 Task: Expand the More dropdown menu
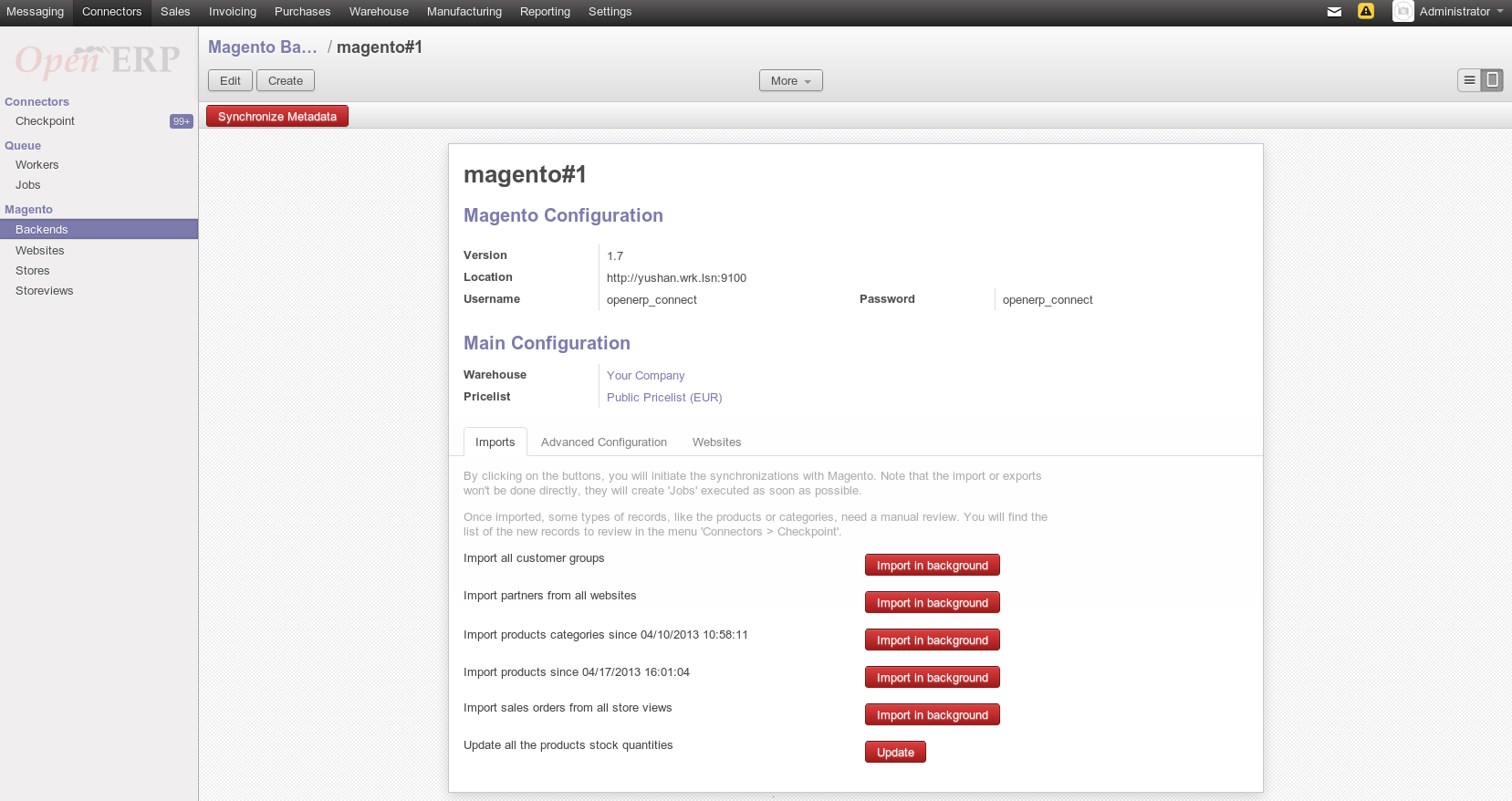point(790,81)
